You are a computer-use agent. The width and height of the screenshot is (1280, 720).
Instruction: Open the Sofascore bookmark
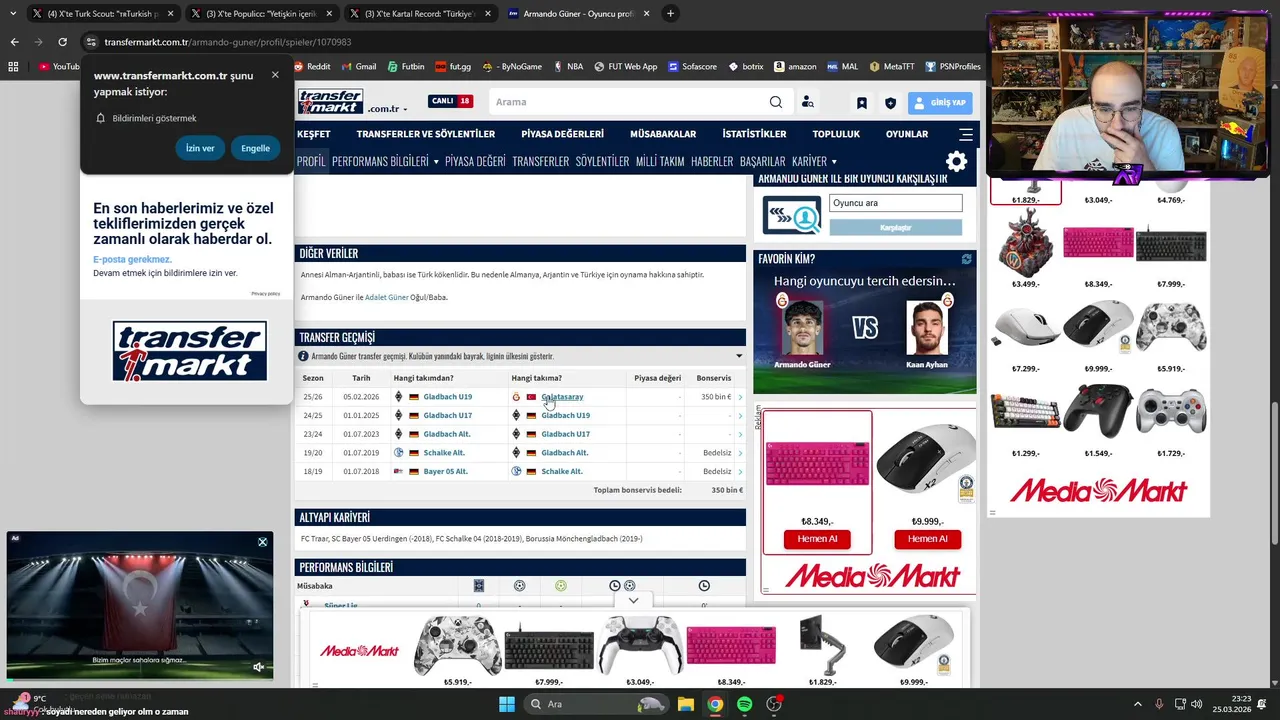692,67
